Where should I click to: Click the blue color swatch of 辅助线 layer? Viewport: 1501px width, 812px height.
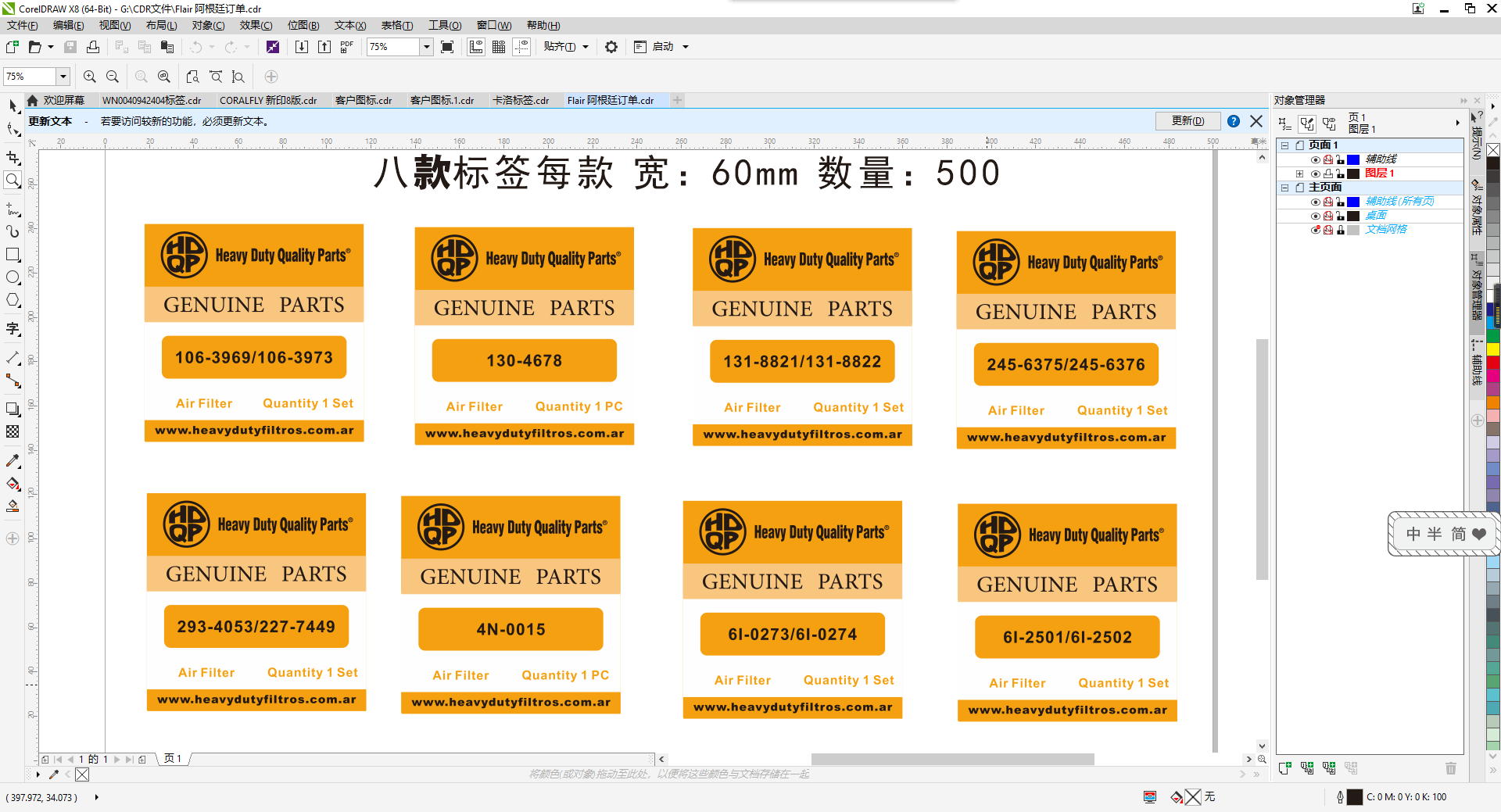tap(1353, 159)
